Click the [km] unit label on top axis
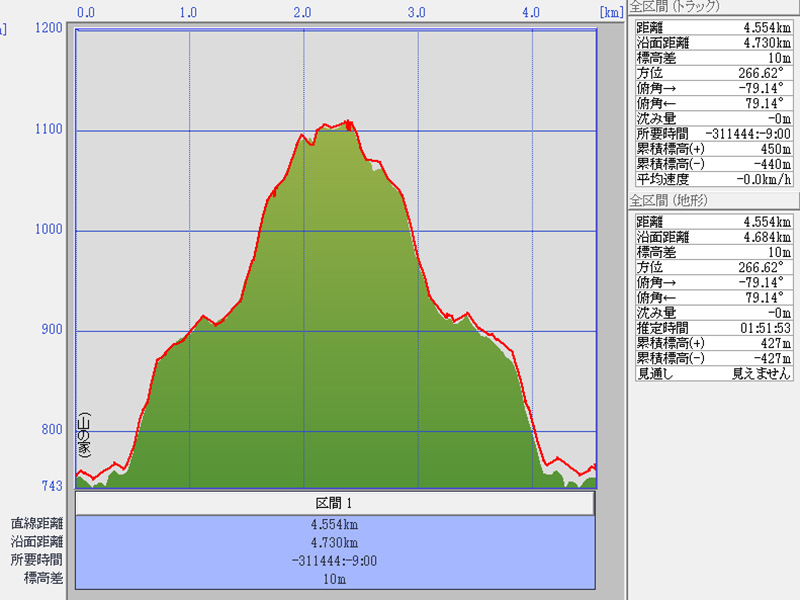The image size is (800, 600). (611, 12)
